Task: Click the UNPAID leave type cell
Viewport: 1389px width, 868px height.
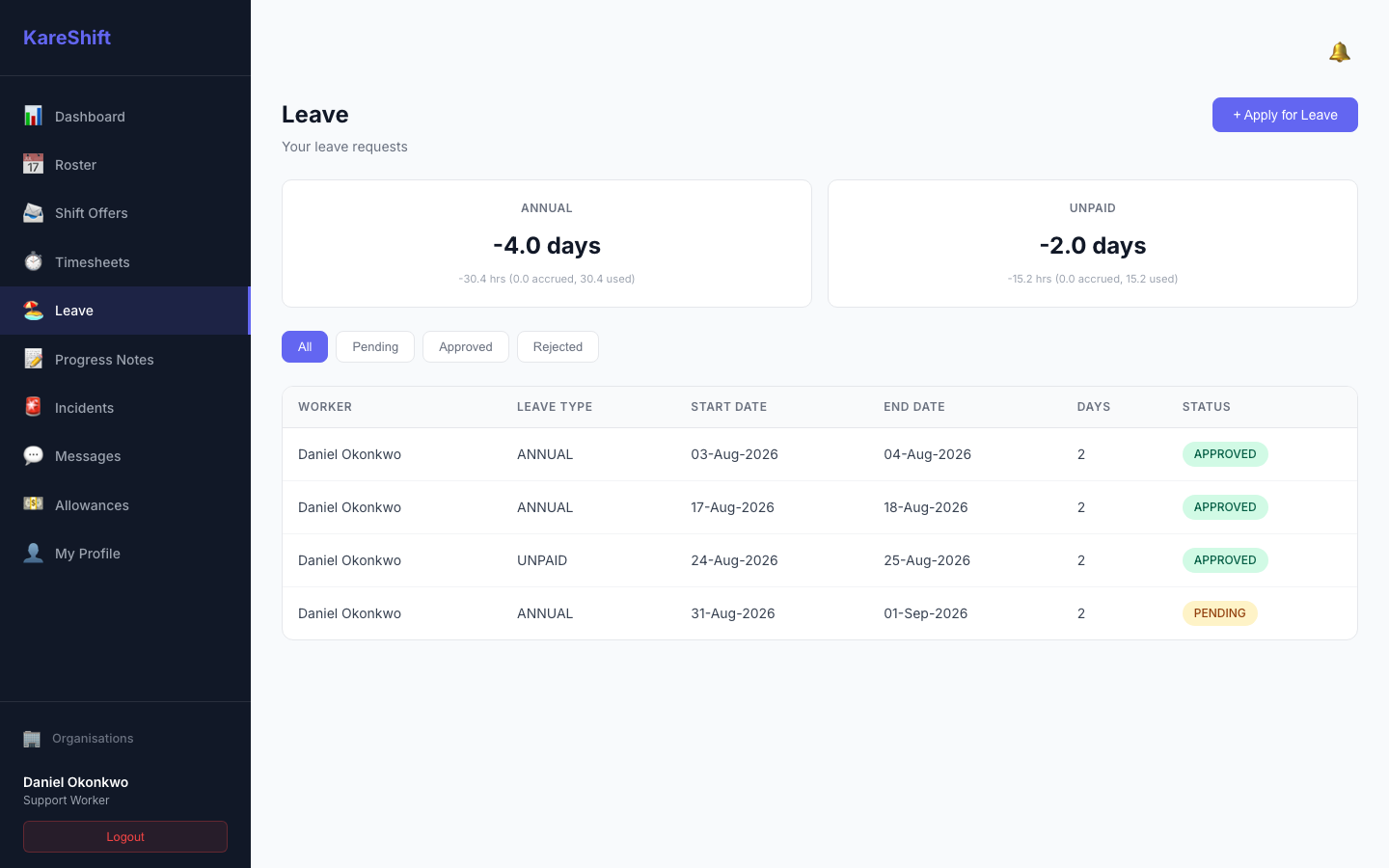Action: click(542, 560)
